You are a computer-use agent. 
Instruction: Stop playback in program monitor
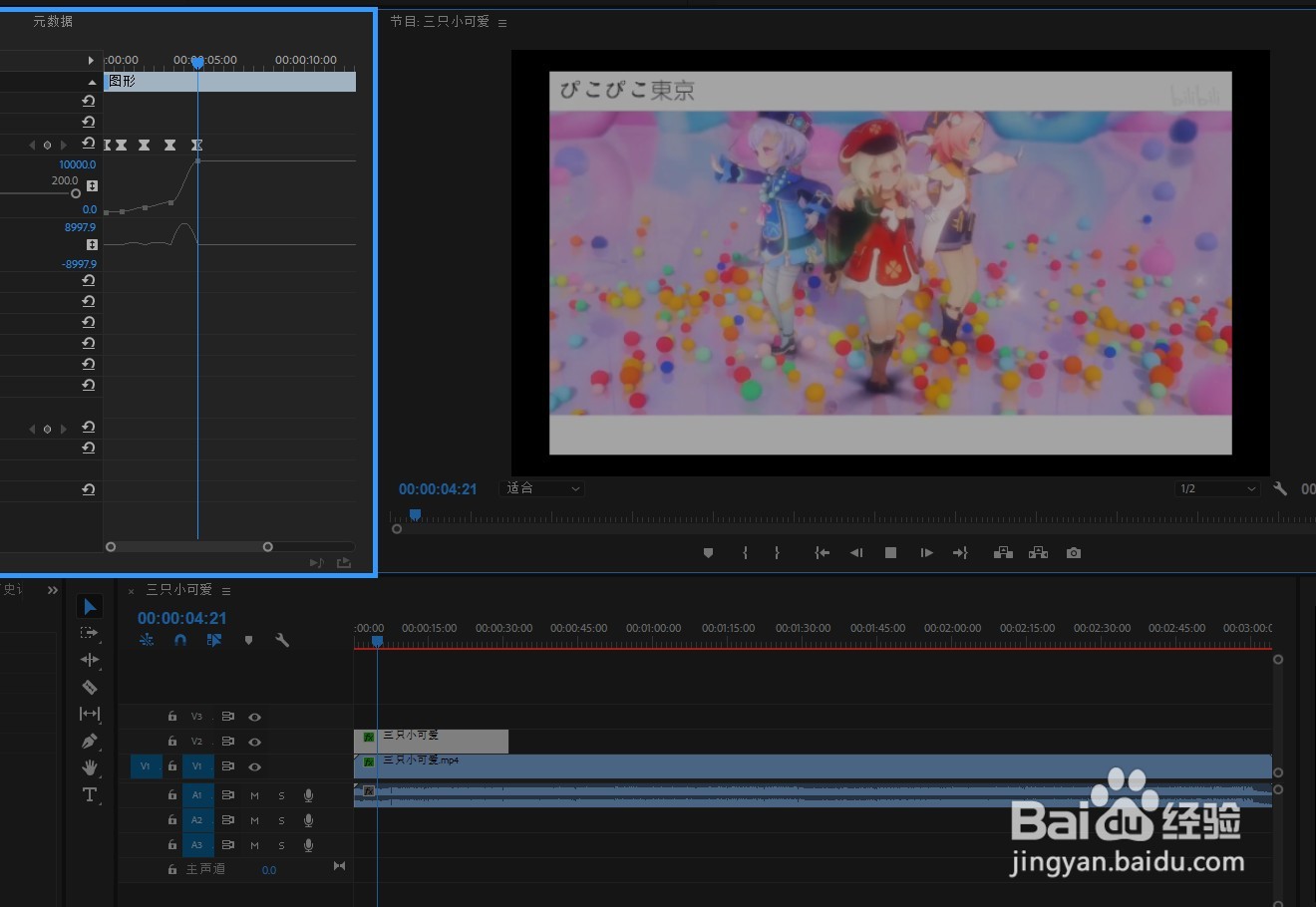(891, 553)
